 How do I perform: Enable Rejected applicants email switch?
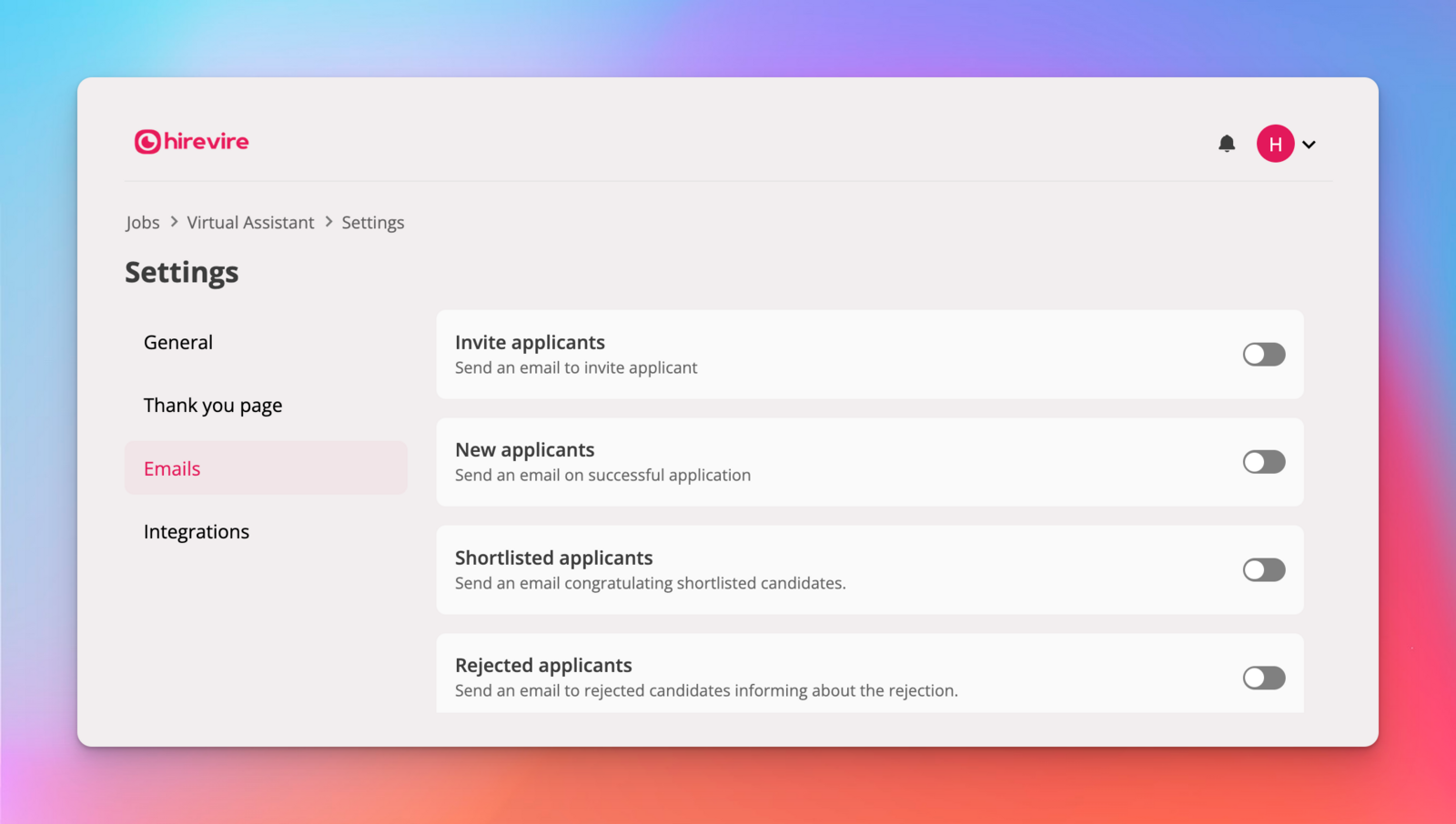pos(1263,678)
